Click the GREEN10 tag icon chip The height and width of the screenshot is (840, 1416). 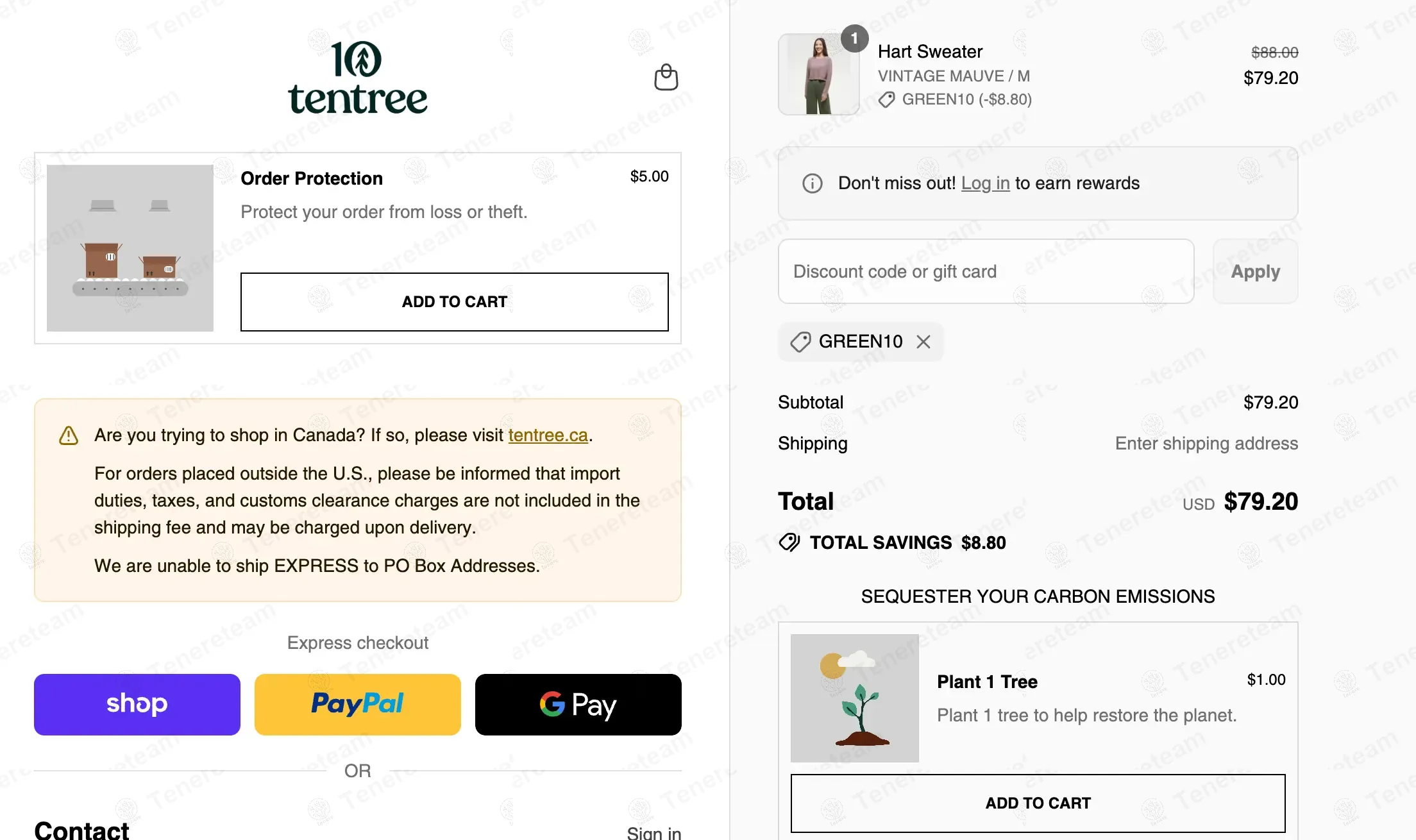click(800, 342)
